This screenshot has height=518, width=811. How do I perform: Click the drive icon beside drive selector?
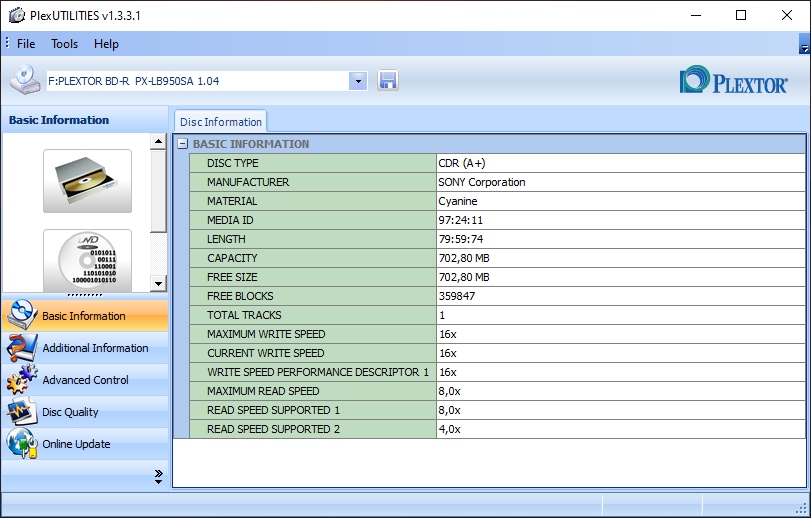[x=25, y=81]
